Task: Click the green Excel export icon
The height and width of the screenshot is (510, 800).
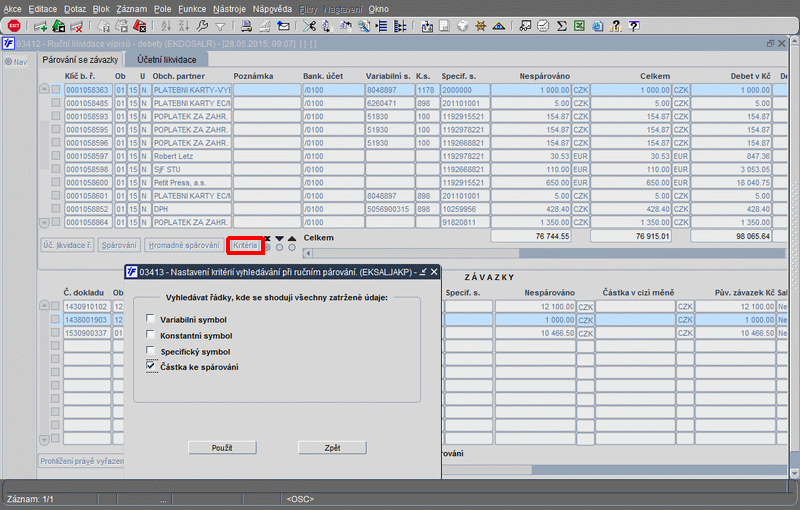Action: (x=579, y=26)
